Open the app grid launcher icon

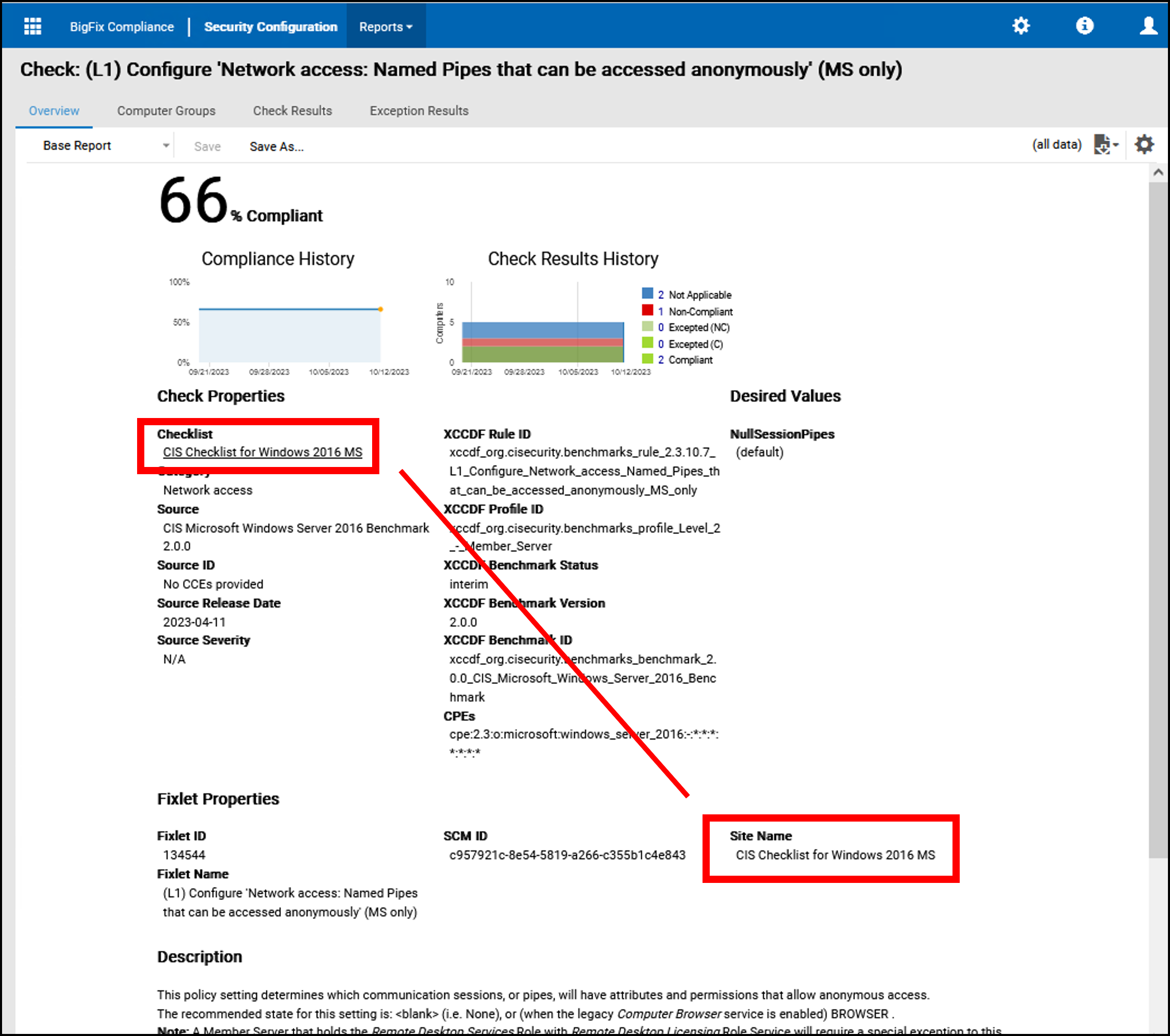coord(32,26)
